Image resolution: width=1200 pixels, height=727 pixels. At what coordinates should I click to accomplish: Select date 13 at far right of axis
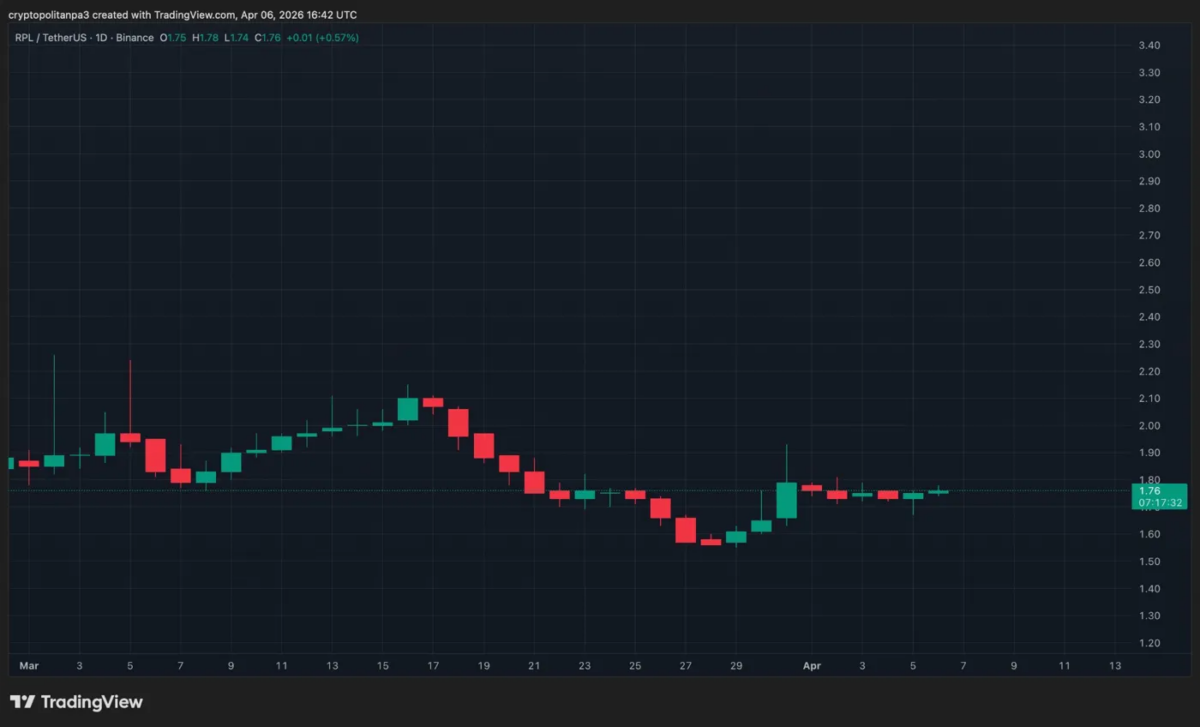point(1115,665)
